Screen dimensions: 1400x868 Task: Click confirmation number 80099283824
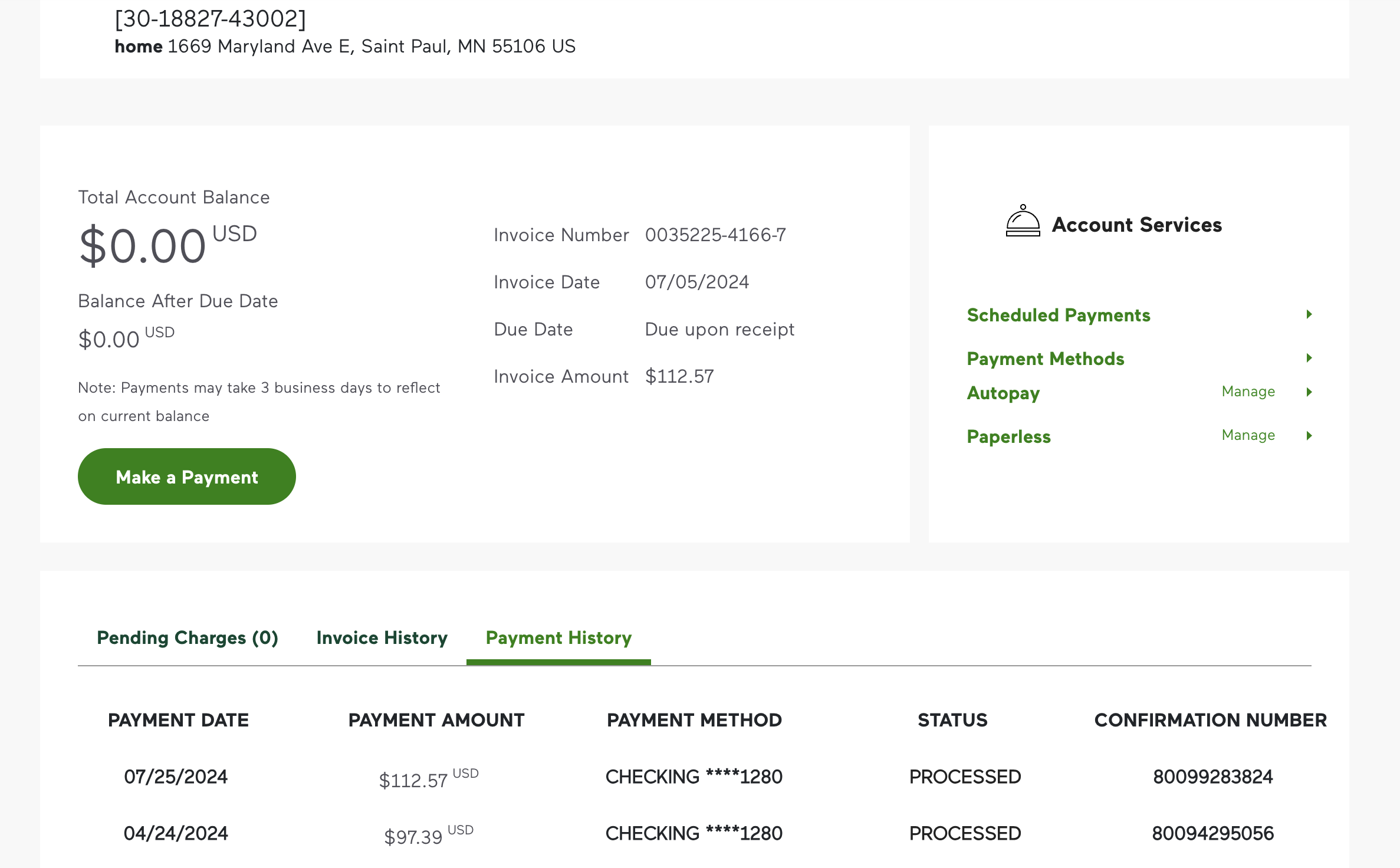1212,777
